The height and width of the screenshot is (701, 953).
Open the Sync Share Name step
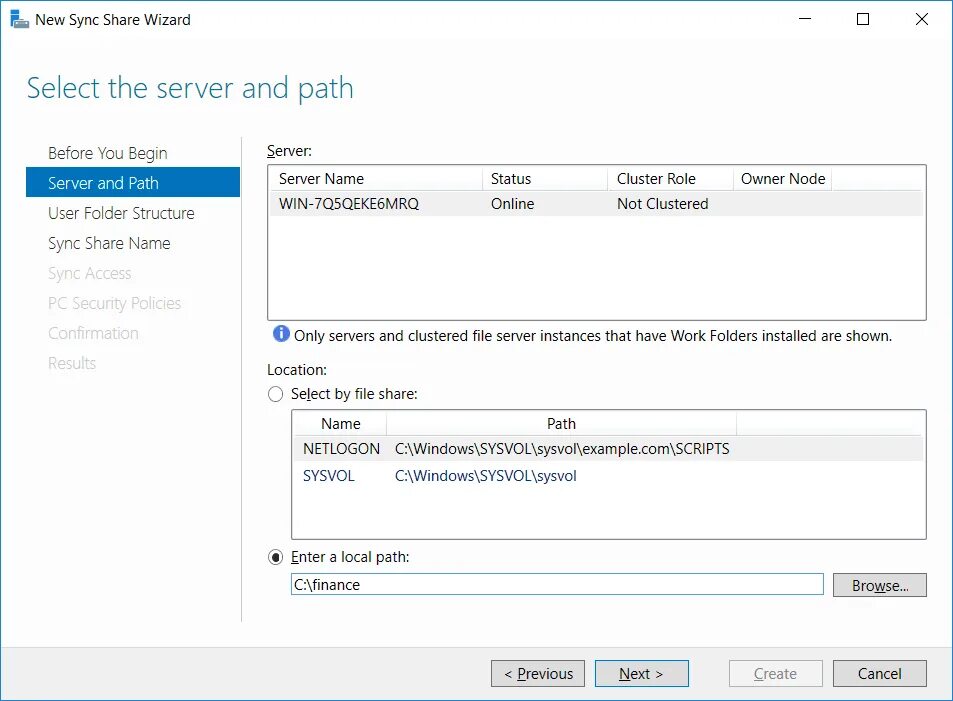(109, 243)
